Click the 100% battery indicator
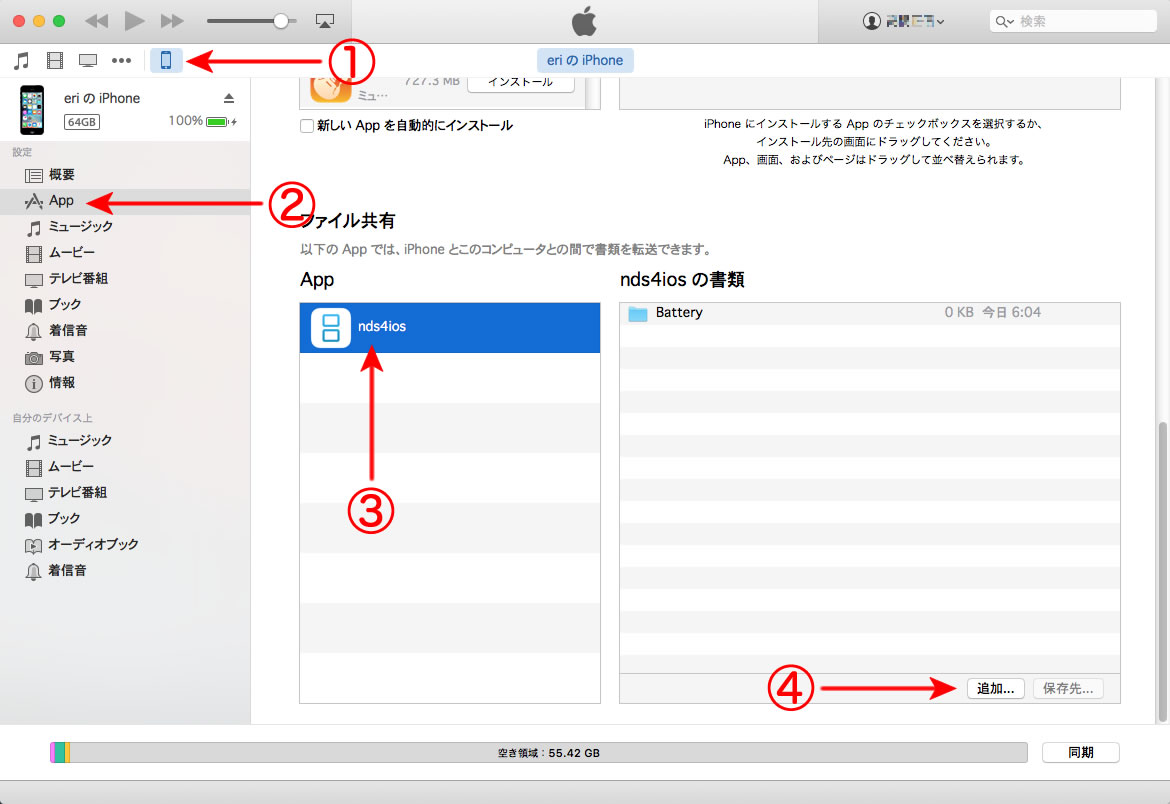The image size is (1170, 804). pyautogui.click(x=202, y=122)
